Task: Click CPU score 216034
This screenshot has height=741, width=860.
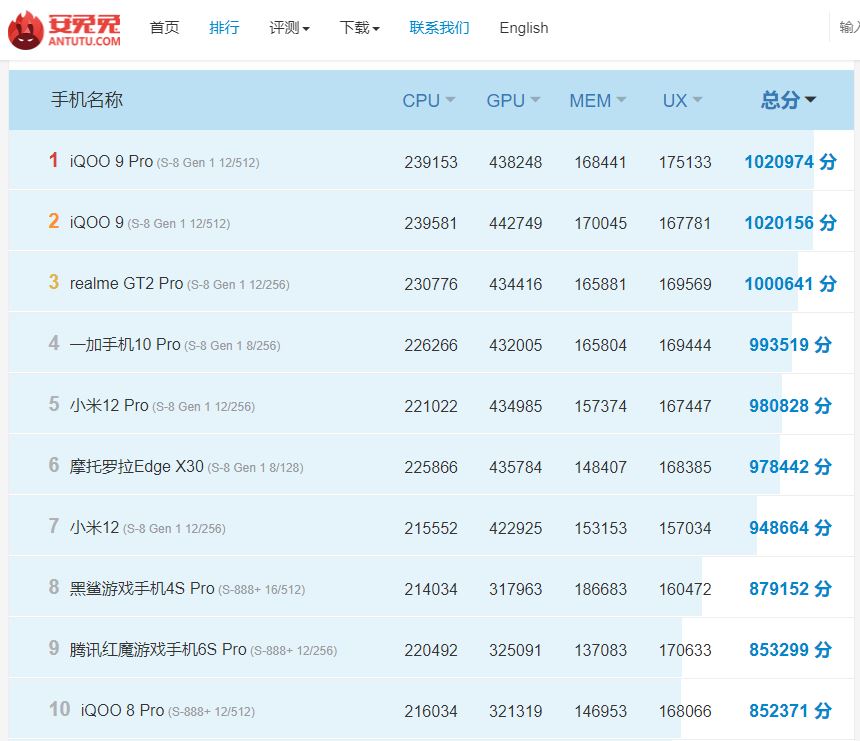Action: 431,711
